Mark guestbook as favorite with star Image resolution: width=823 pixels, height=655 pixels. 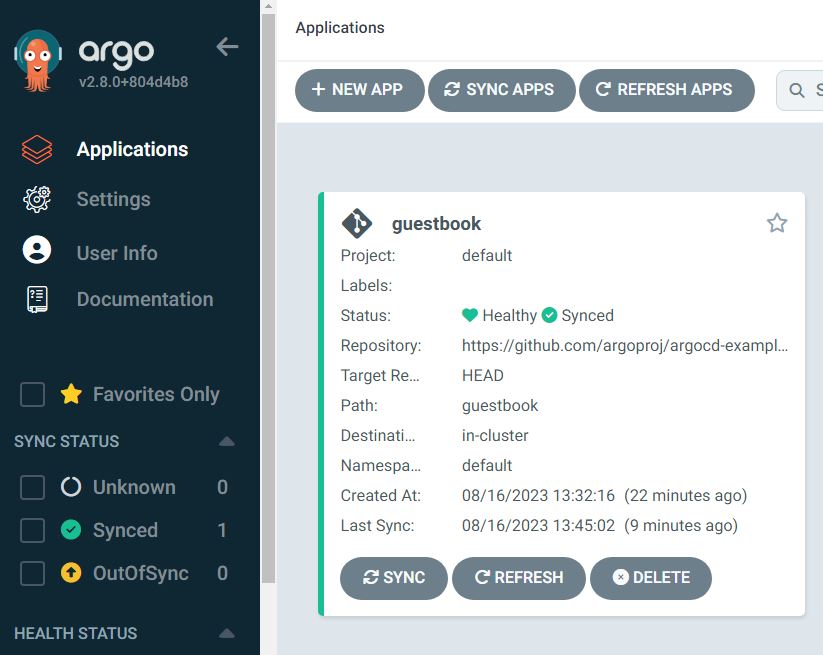777,223
